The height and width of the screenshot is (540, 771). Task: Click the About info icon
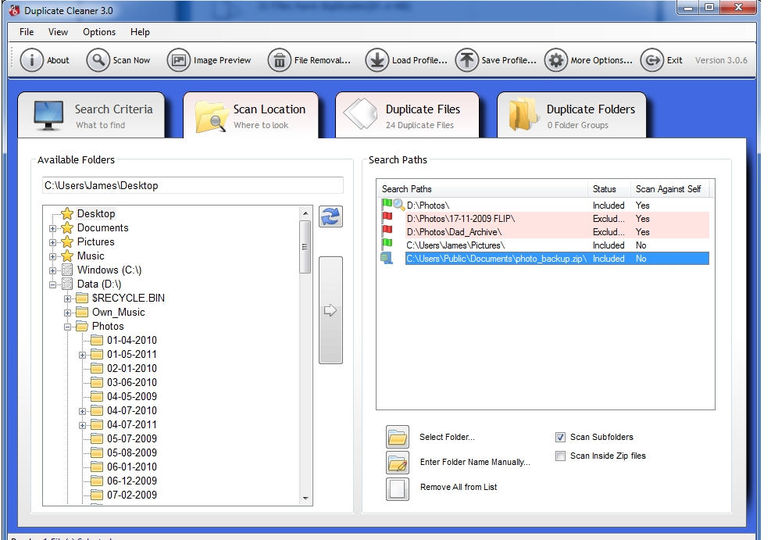pos(31,60)
